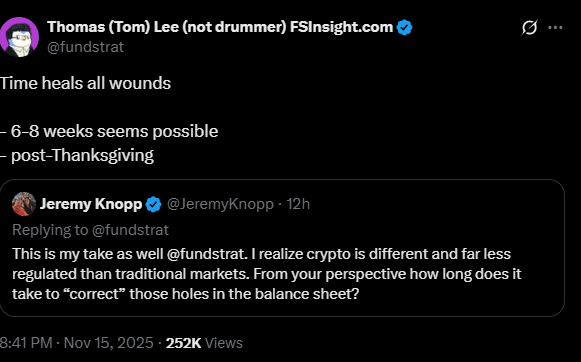Image resolution: width=581 pixels, height=362 pixels.
Task: Open the Thomas (Tom) Lee display name
Action: (x=220, y=27)
